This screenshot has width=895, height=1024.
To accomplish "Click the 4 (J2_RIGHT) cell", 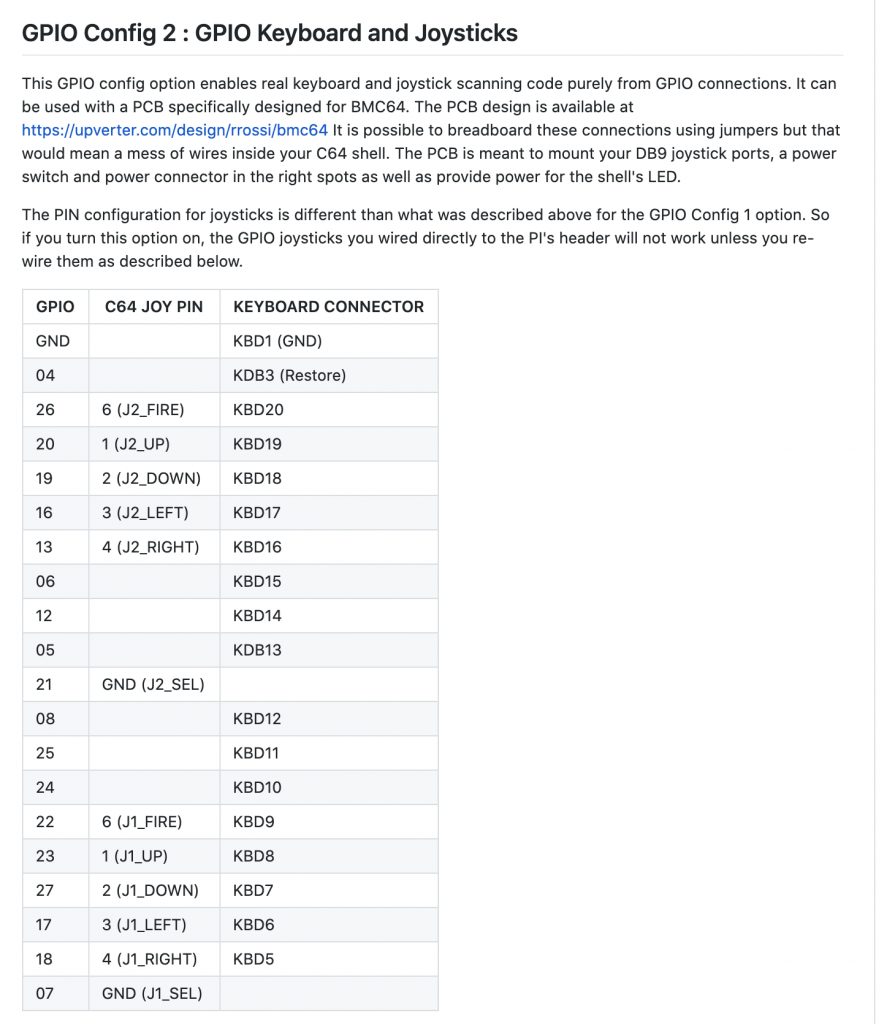I will (154, 547).
